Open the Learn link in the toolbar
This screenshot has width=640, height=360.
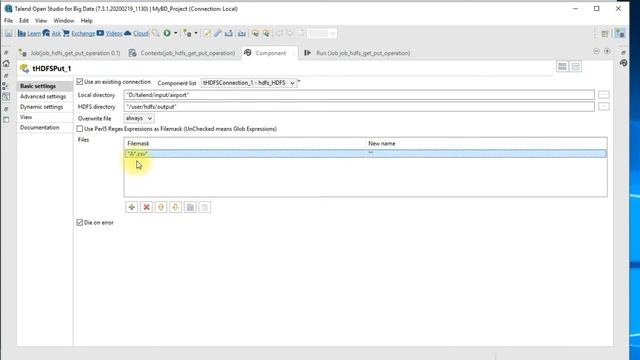tap(34, 33)
